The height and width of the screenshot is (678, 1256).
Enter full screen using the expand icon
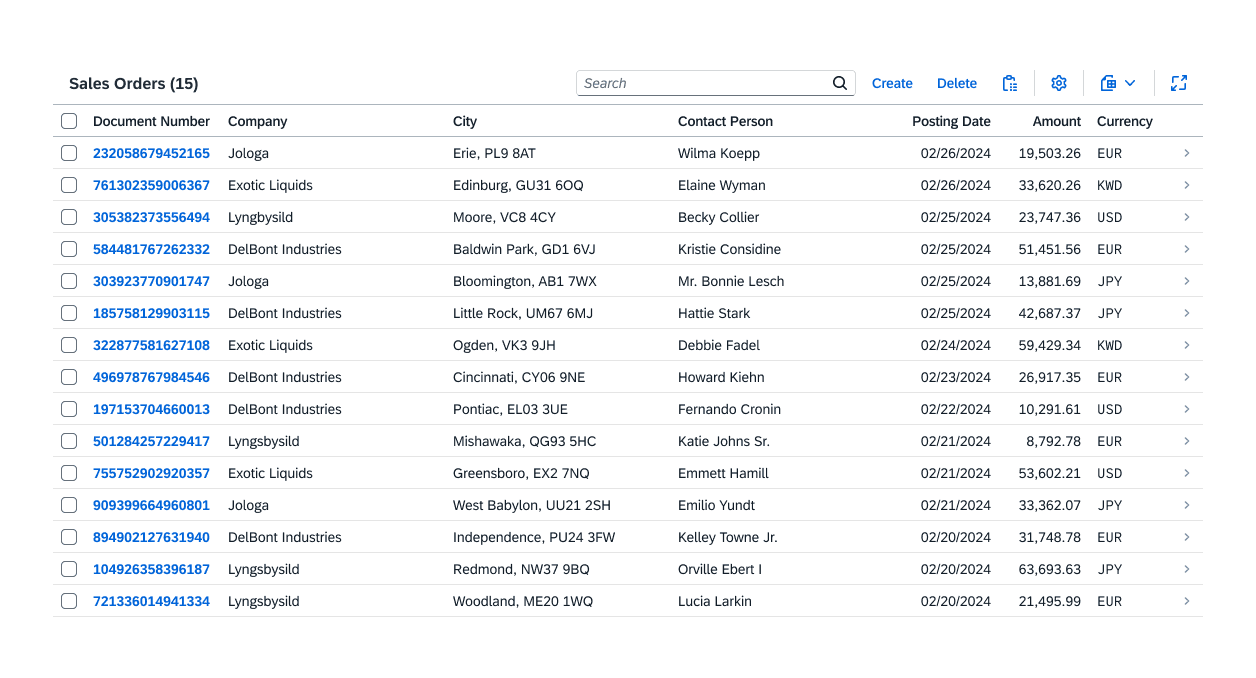point(1179,83)
